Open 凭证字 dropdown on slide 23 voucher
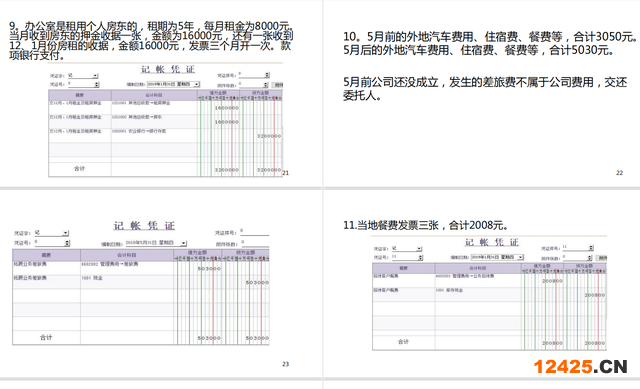The width and height of the screenshot is (640, 389). [x=66, y=233]
